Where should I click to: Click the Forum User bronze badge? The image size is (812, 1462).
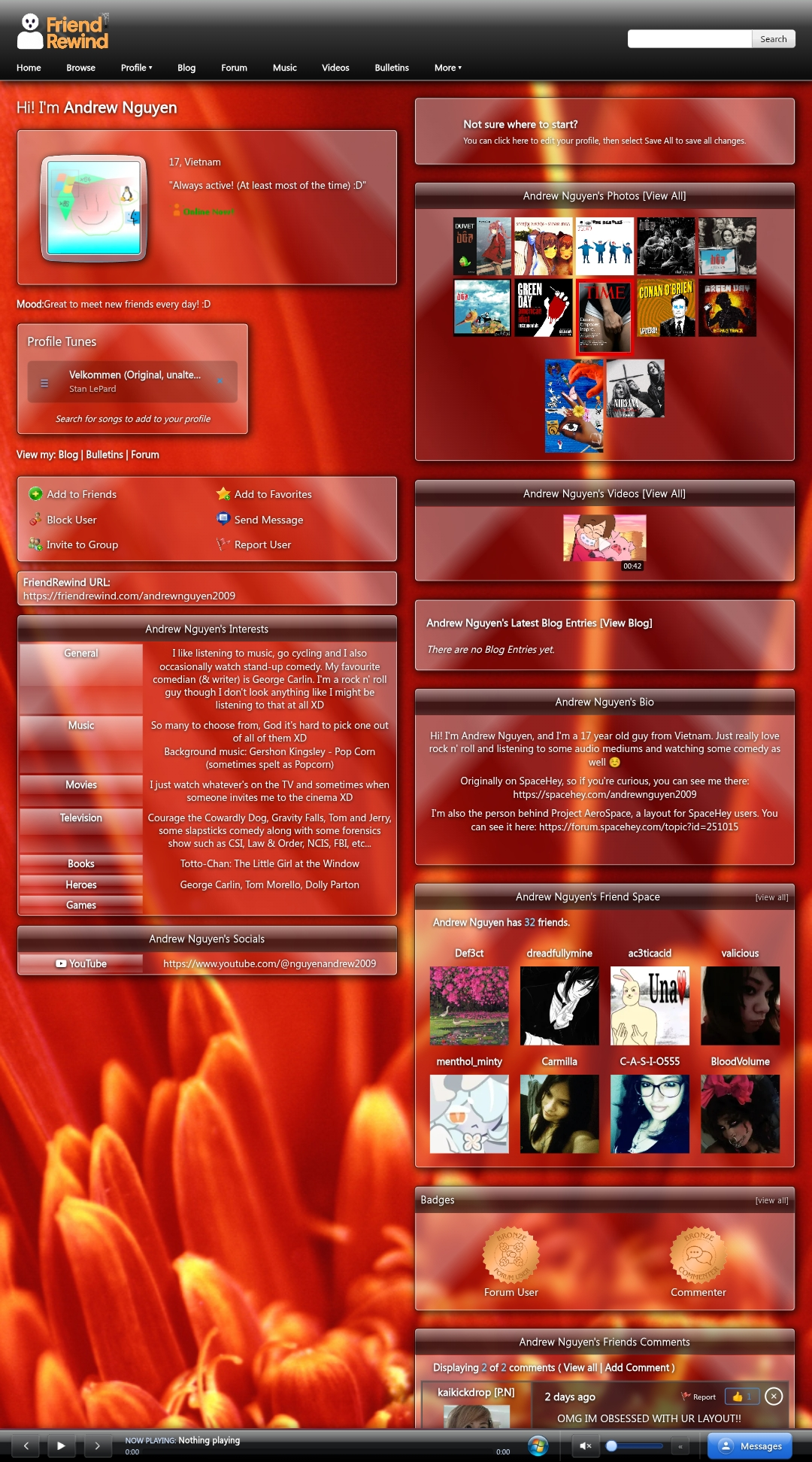[x=511, y=1255]
